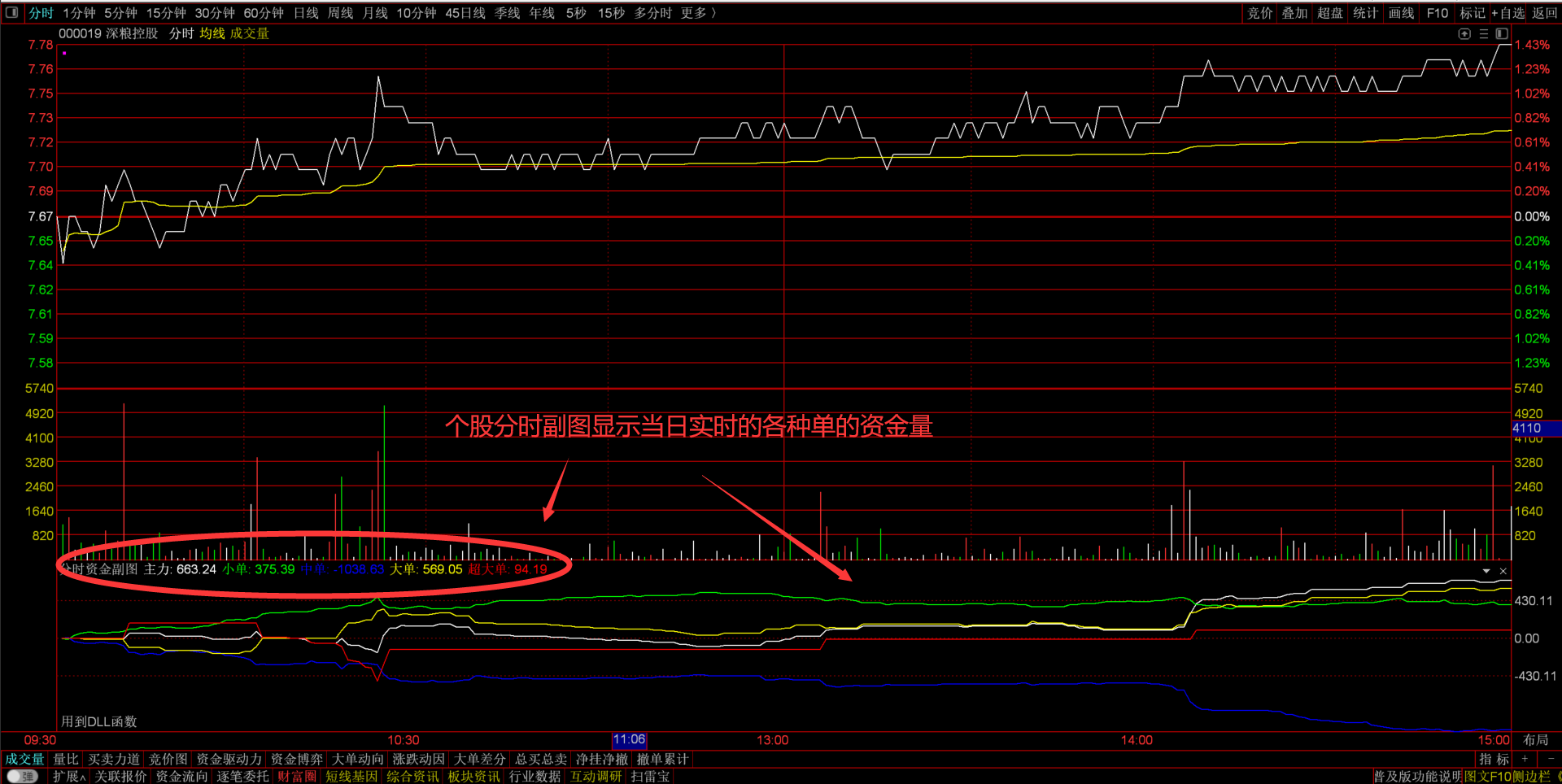This screenshot has width=1562, height=784.
Task: Select the 15秒 period
Action: point(611,13)
